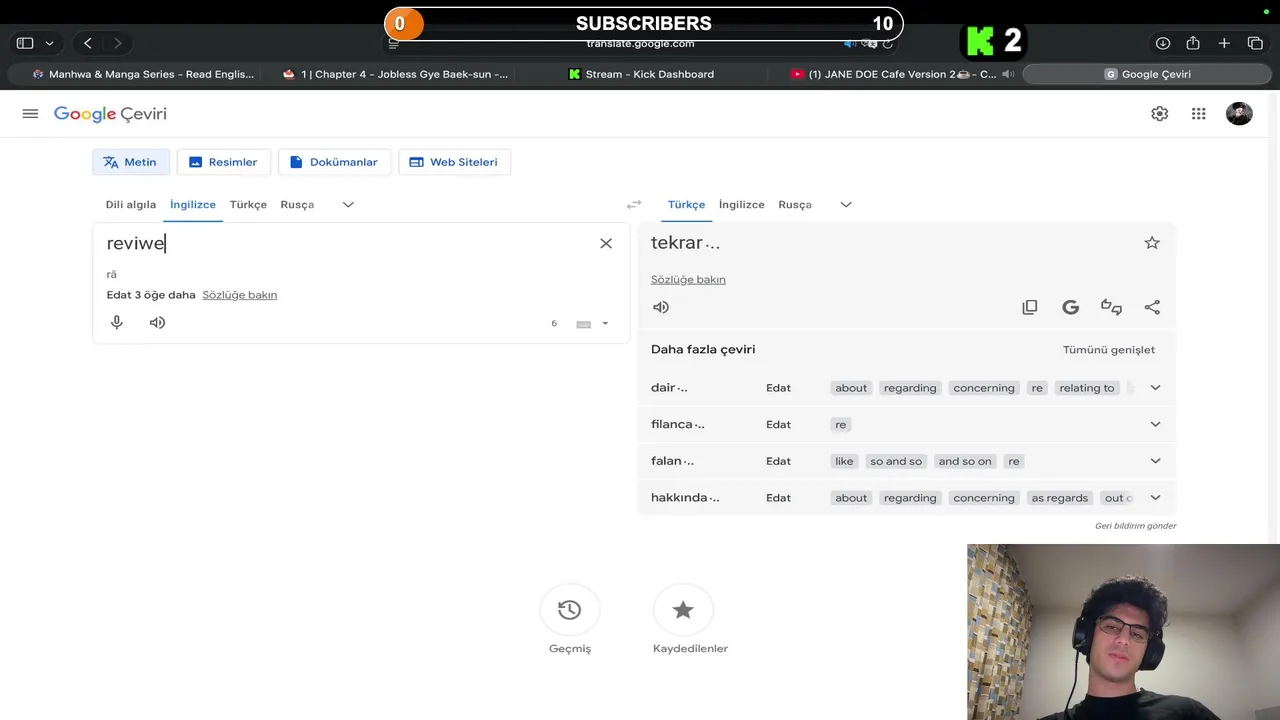The width and height of the screenshot is (1280, 720).
Task: Choose Rusça as source language
Action: coord(297,204)
